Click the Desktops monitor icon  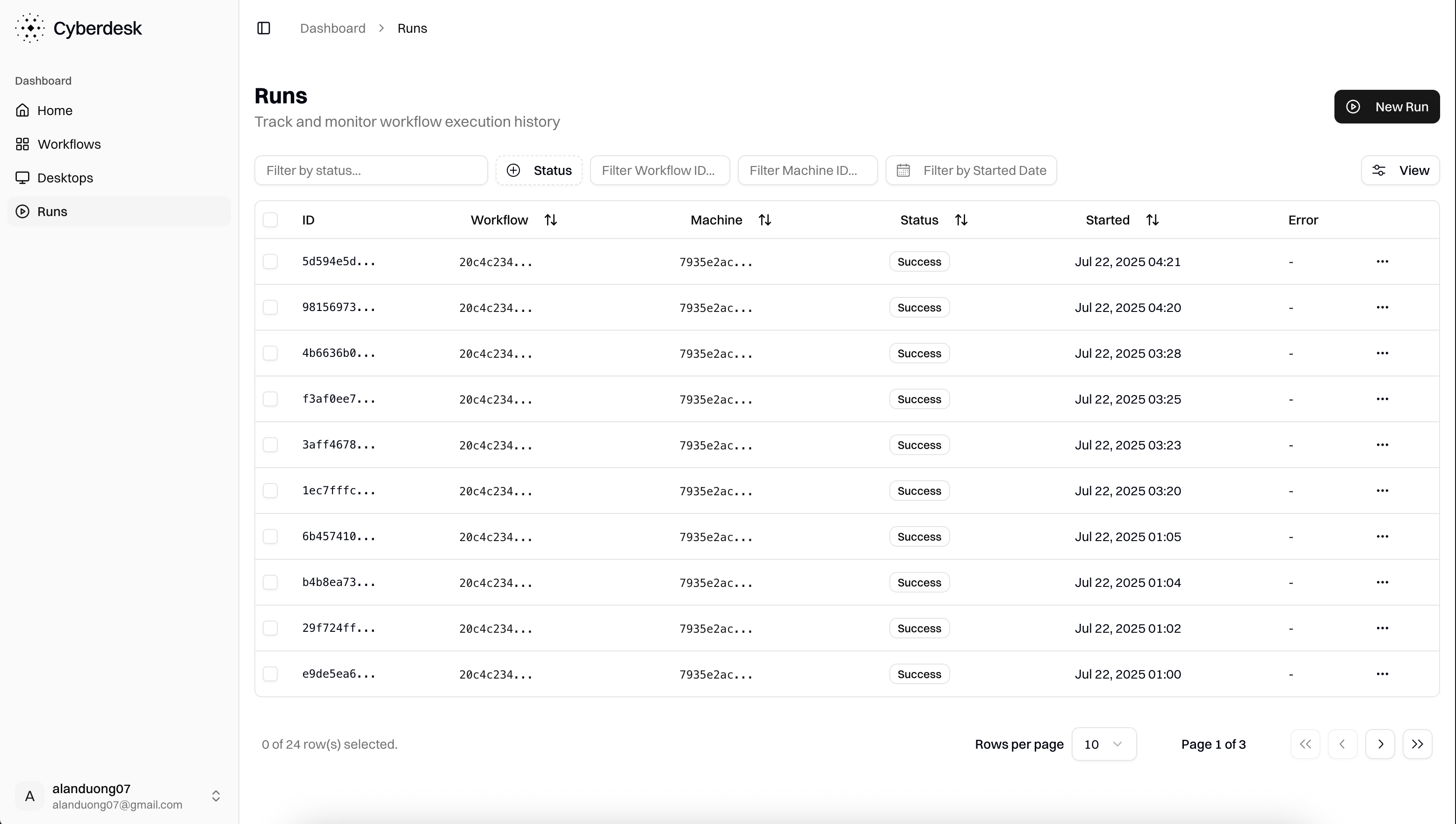[22, 178]
